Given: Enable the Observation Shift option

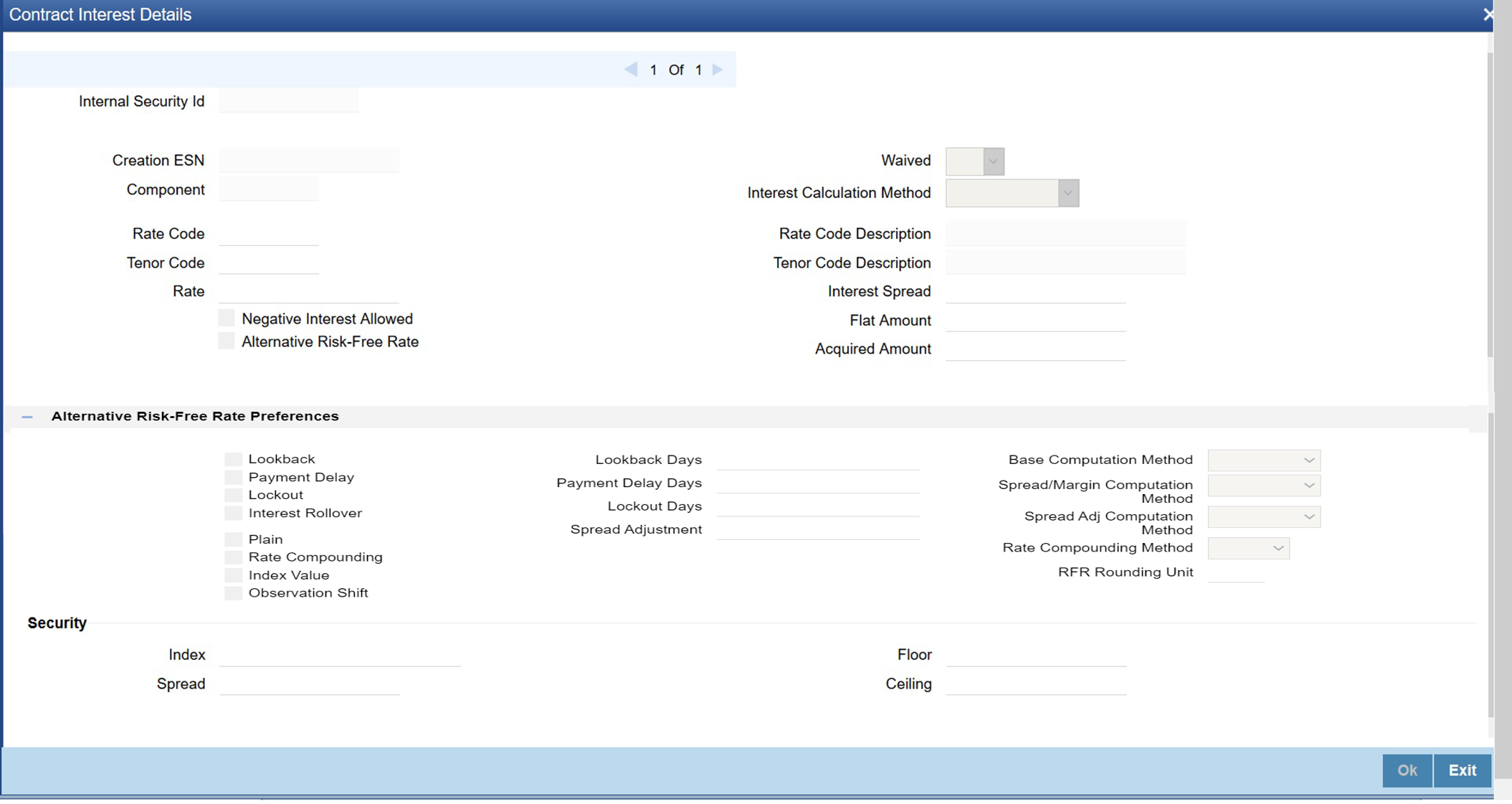Looking at the screenshot, I should pos(233,593).
